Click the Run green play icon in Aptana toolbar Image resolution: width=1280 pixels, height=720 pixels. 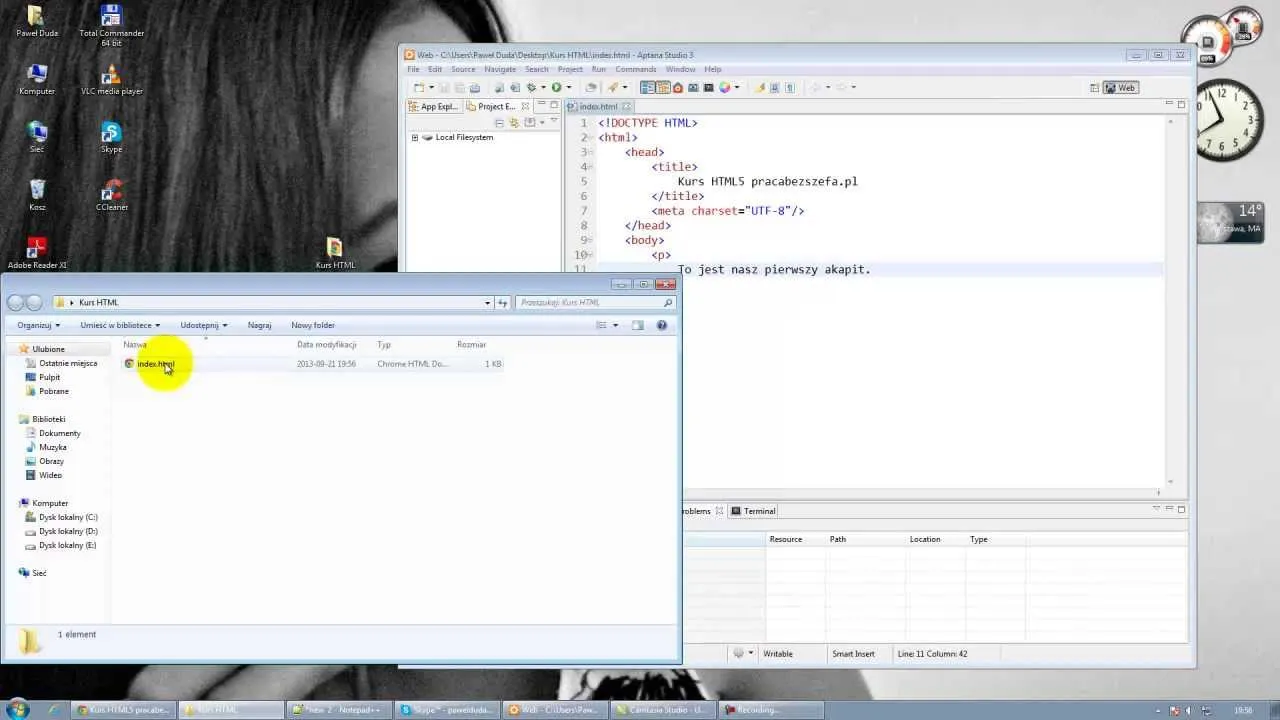point(557,88)
